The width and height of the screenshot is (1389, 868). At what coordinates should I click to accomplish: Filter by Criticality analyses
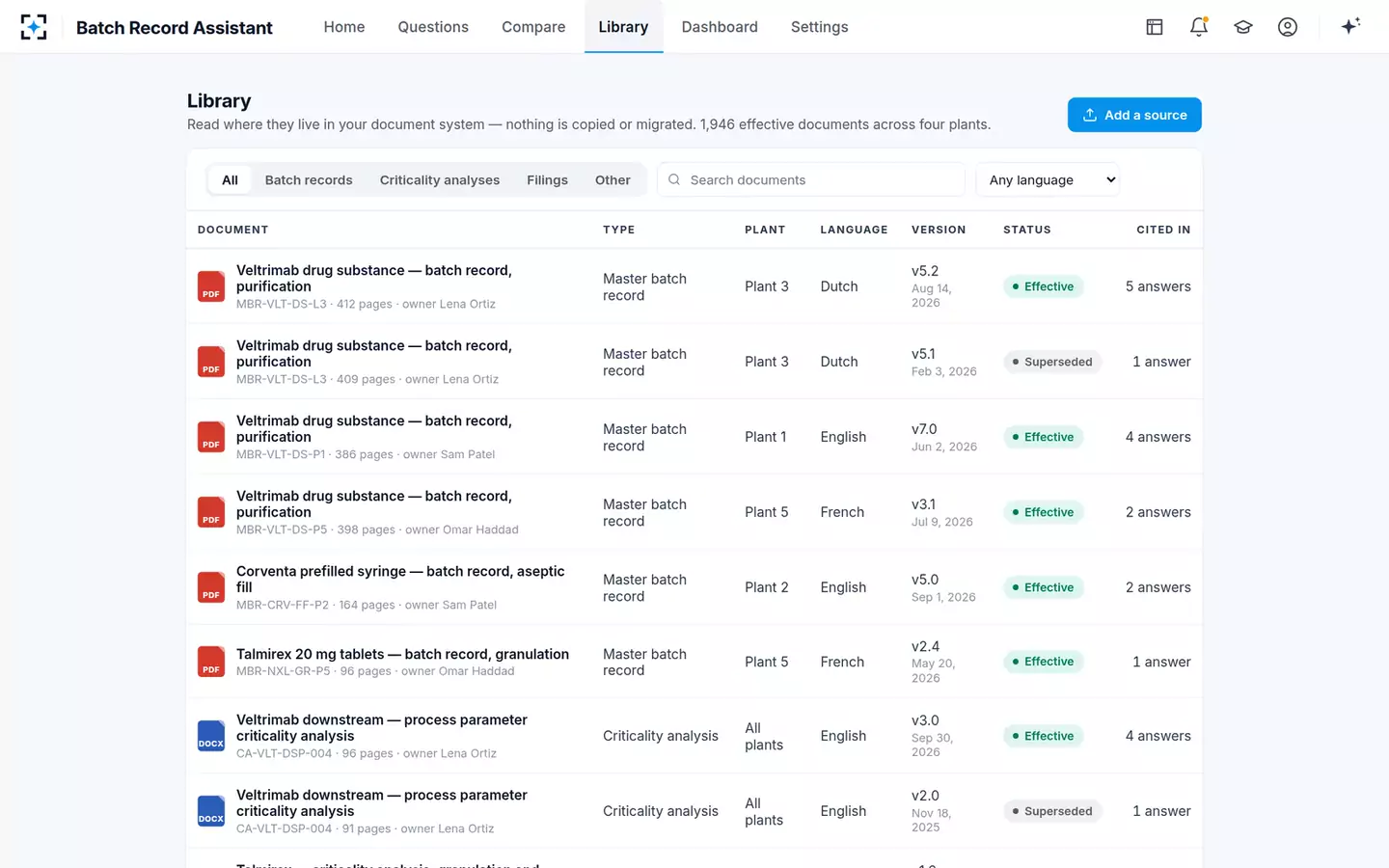pos(440,179)
